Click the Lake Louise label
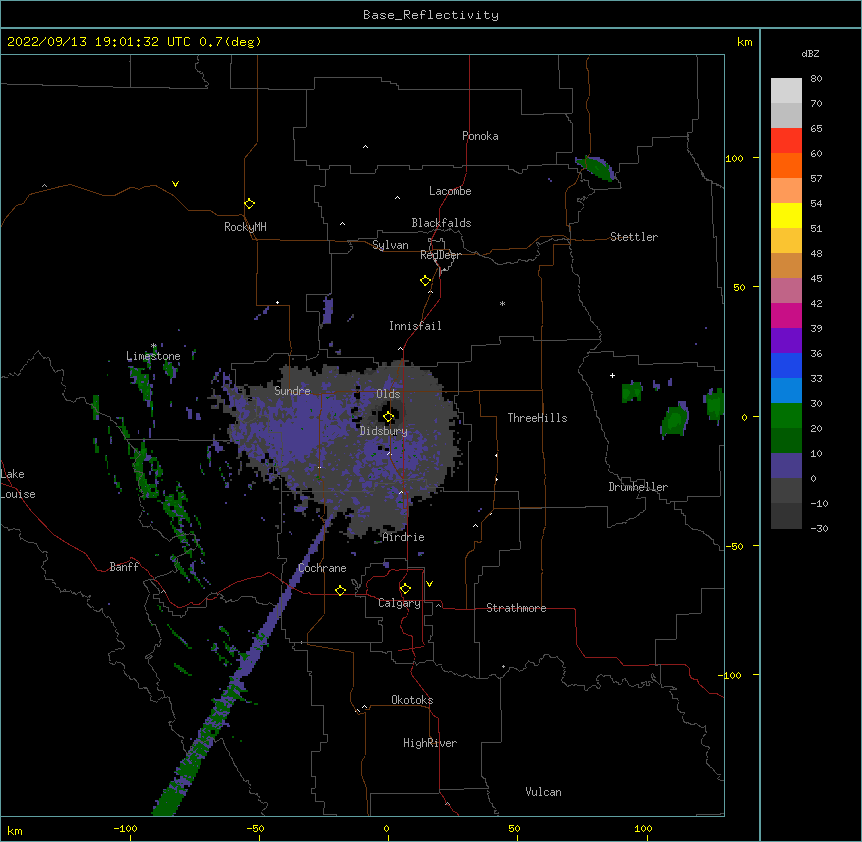The width and height of the screenshot is (862, 842). (18, 484)
